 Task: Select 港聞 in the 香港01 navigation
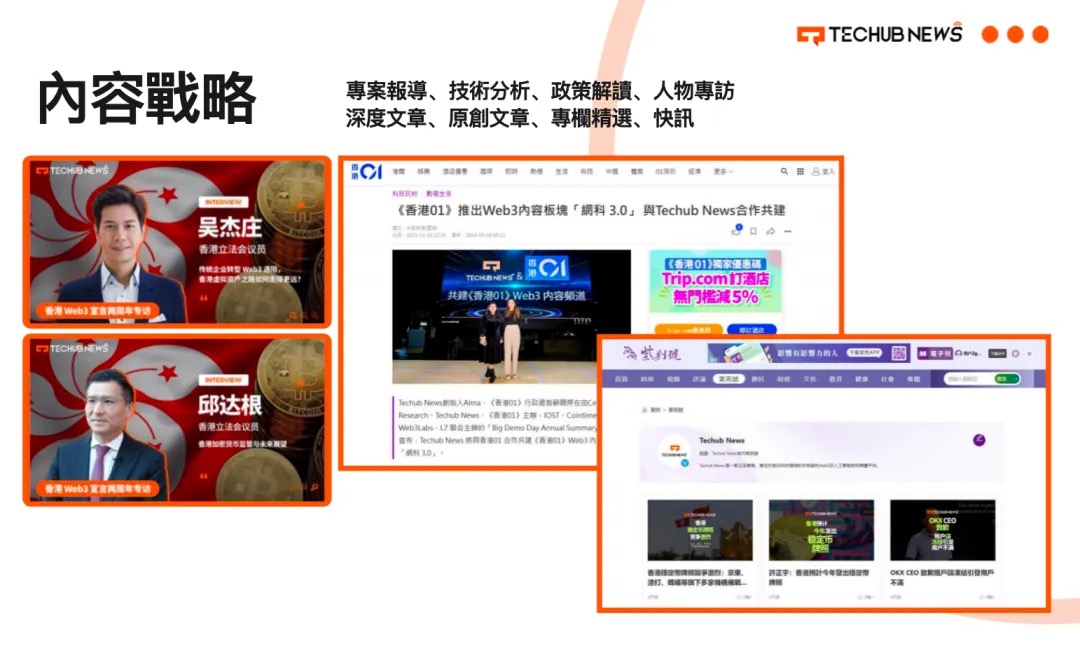pos(399,171)
